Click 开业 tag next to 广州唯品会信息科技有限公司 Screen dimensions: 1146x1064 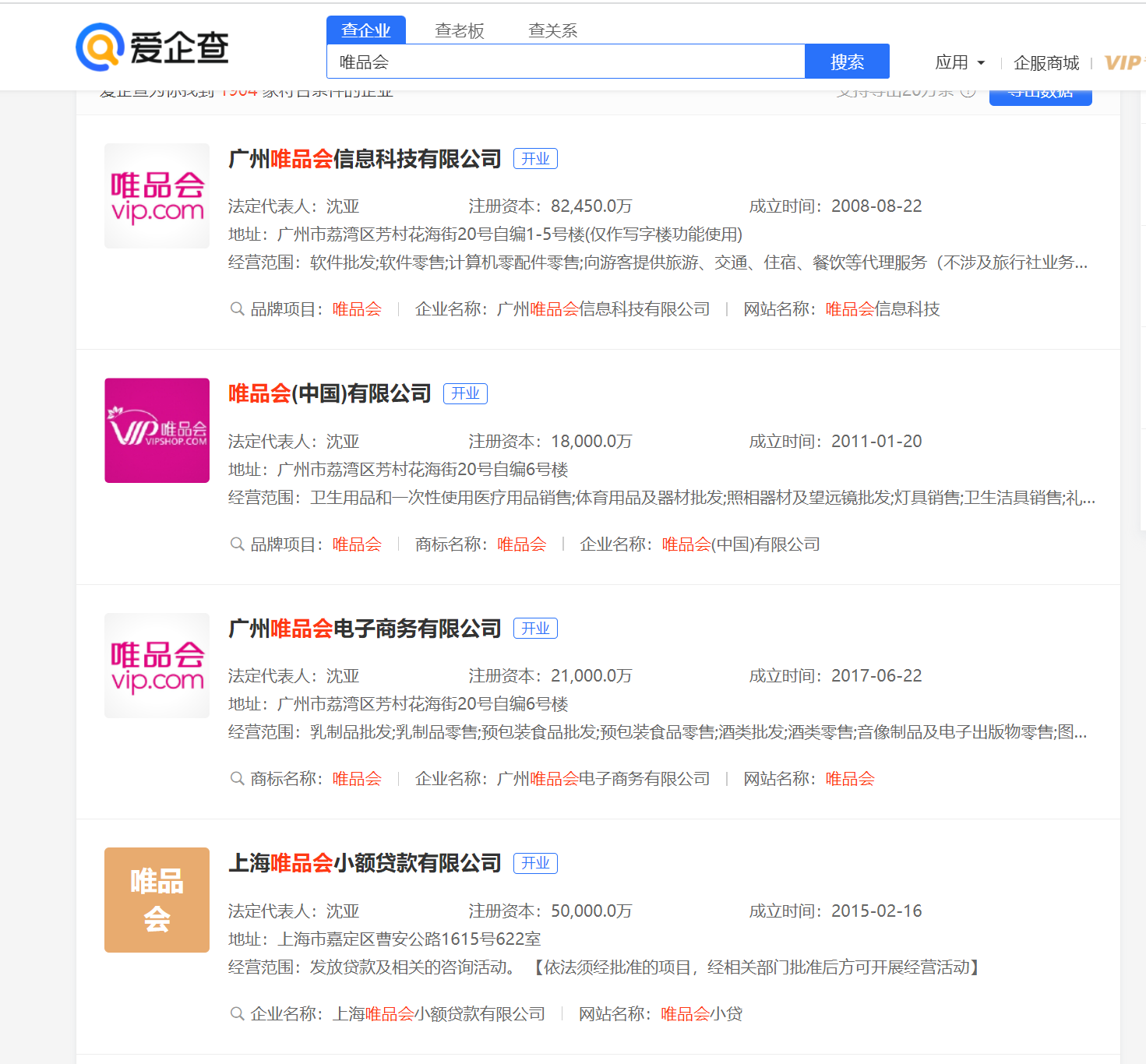(535, 159)
